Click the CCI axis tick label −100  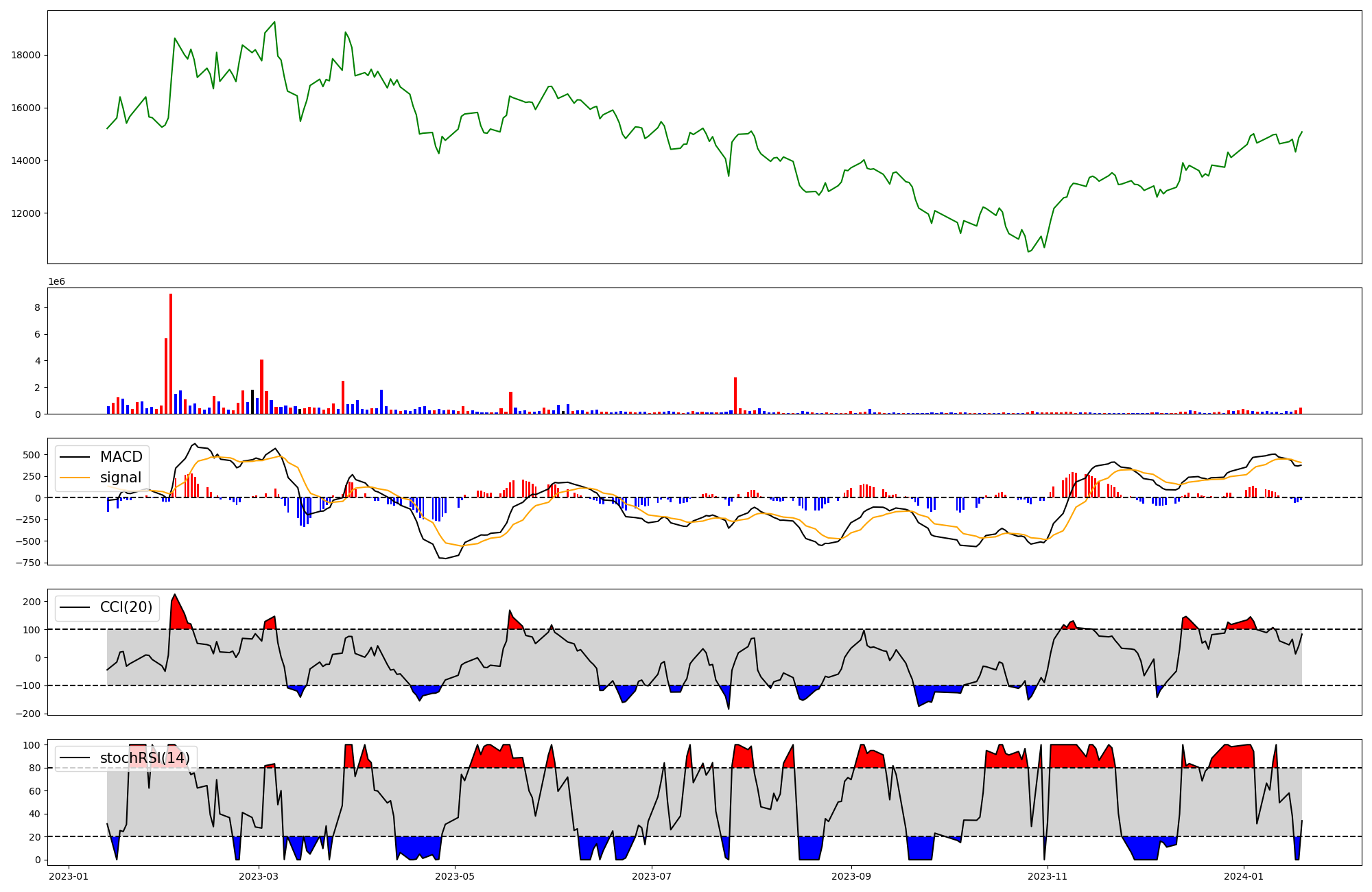tap(28, 686)
